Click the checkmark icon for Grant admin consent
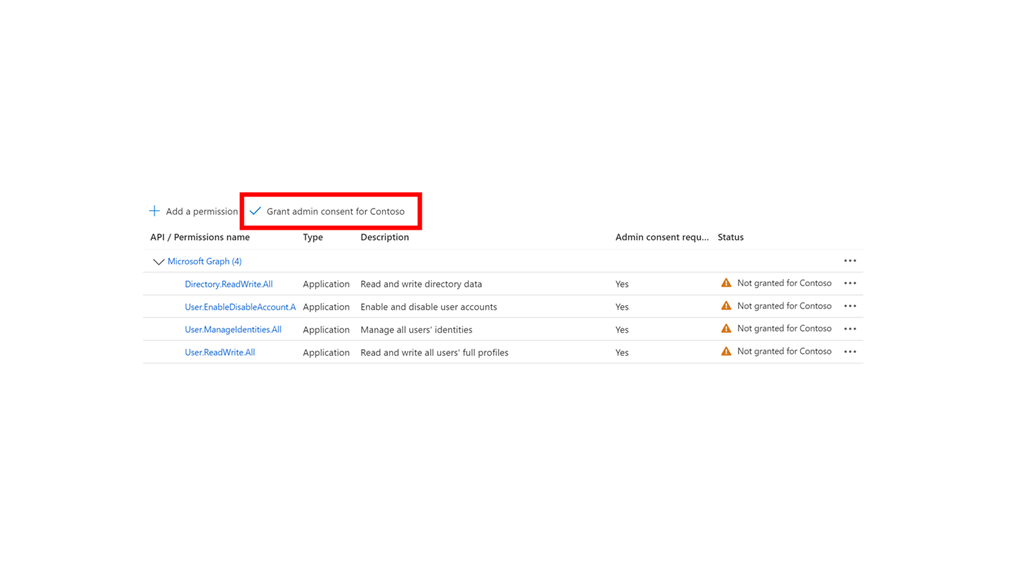This screenshot has width=1024, height=576. coord(255,211)
